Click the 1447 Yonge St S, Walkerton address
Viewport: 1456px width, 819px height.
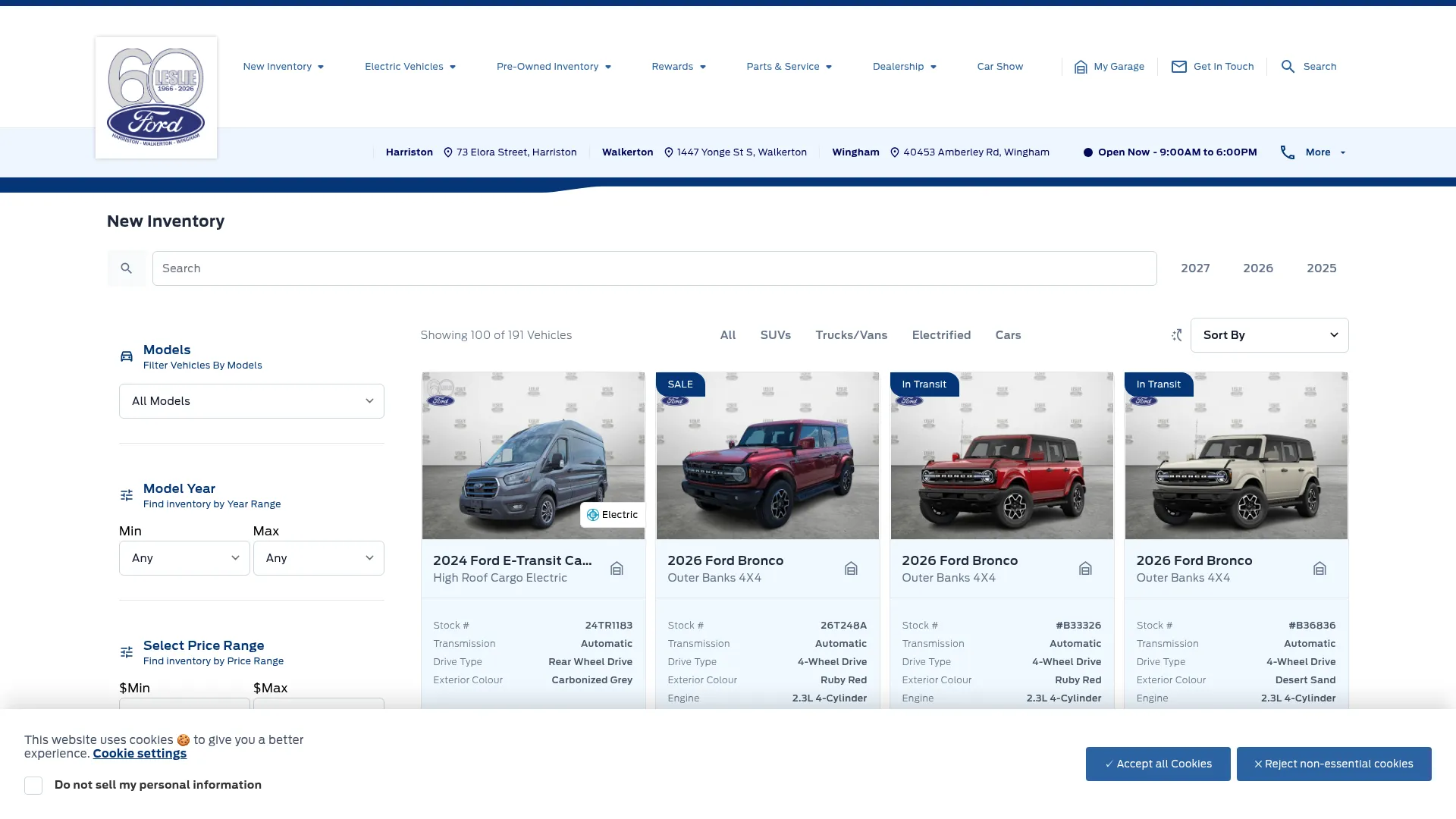[x=742, y=152]
